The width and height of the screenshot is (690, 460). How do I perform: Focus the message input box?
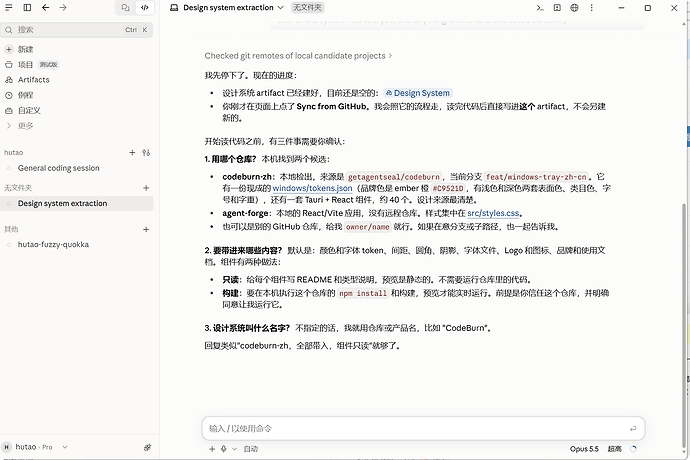414,428
